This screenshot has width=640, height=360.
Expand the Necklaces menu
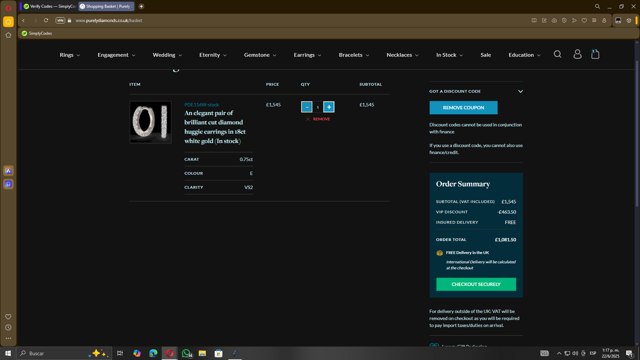(x=402, y=55)
